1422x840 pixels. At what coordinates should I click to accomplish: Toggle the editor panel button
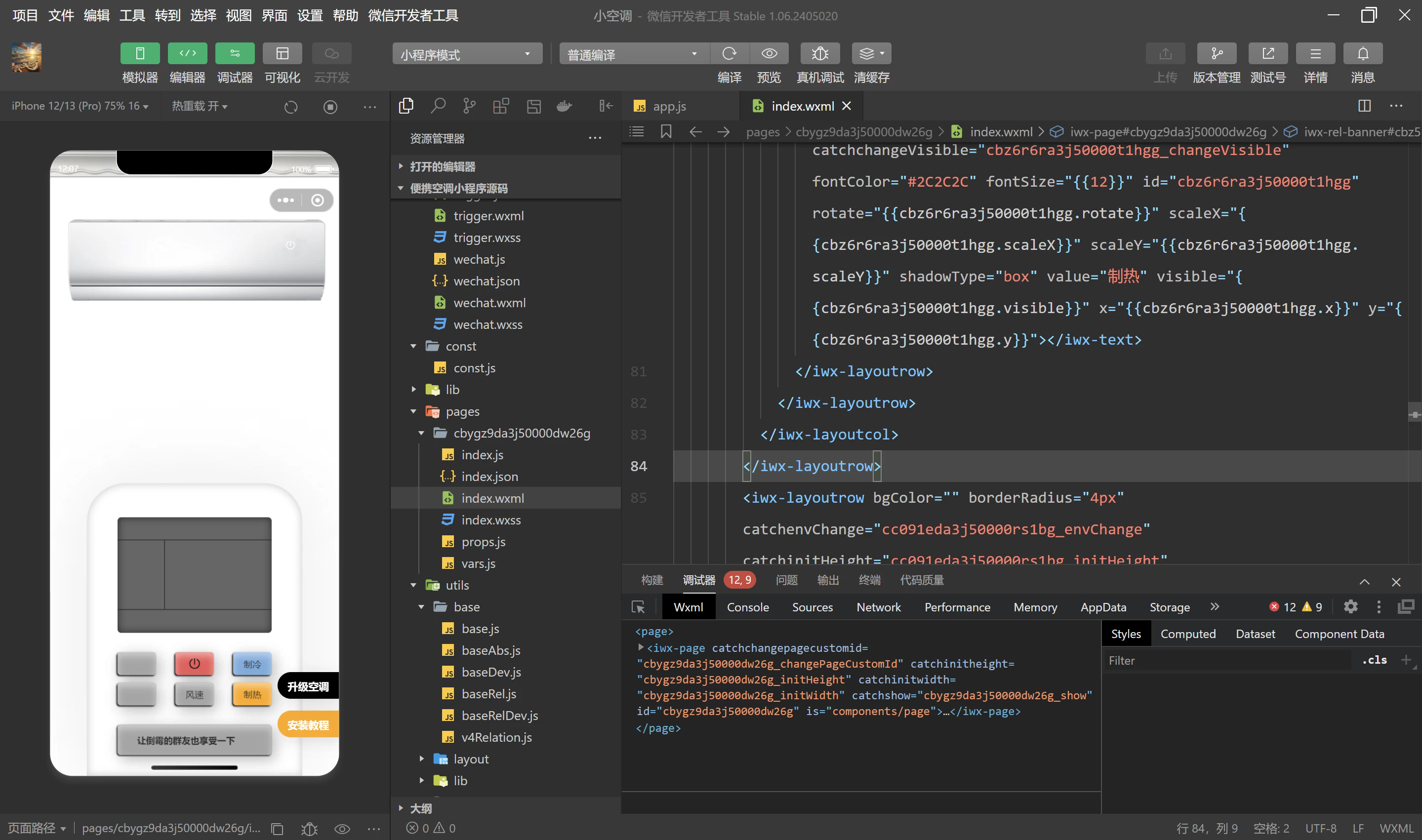187,54
